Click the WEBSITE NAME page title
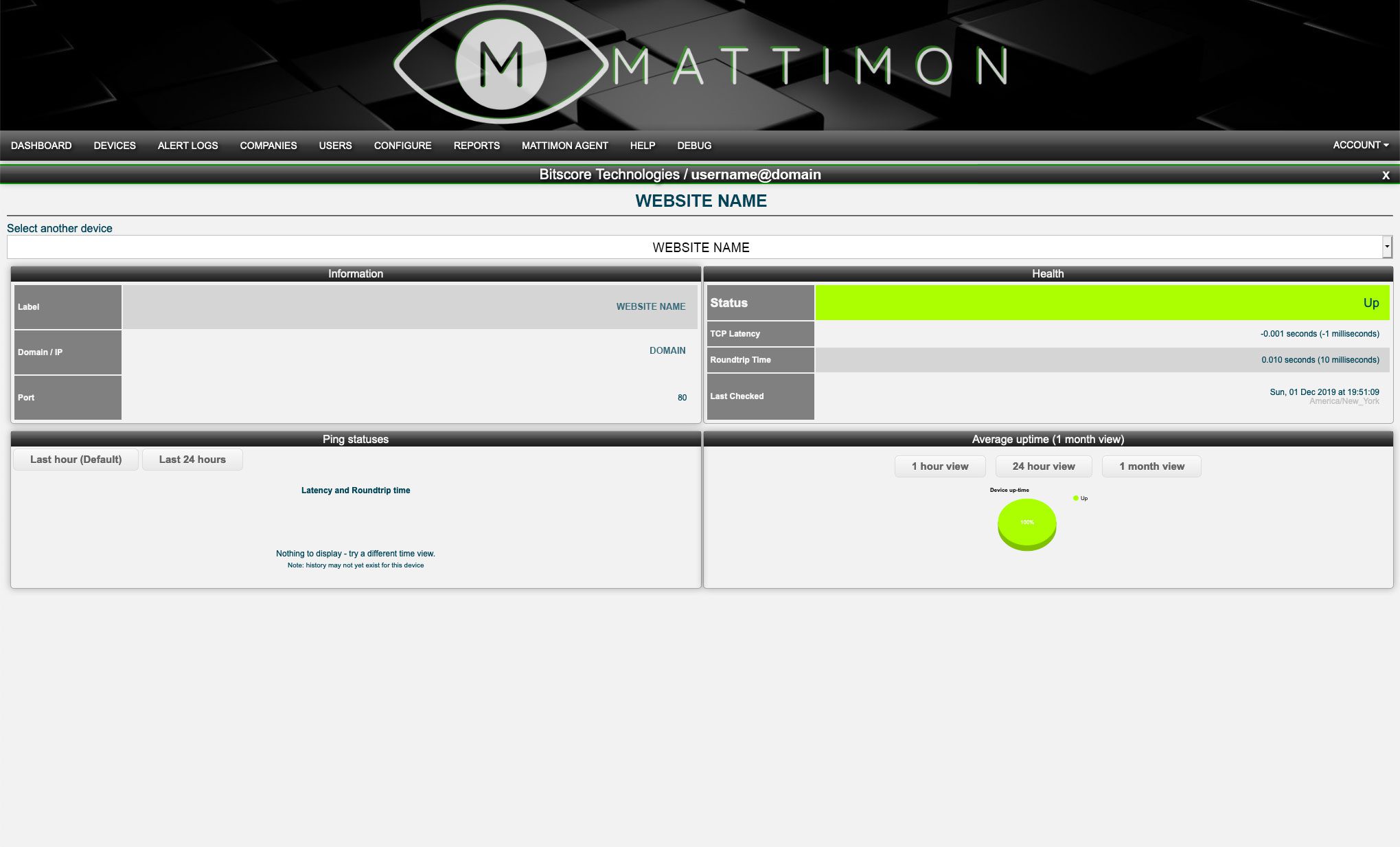The height and width of the screenshot is (847, 1400). [x=700, y=201]
